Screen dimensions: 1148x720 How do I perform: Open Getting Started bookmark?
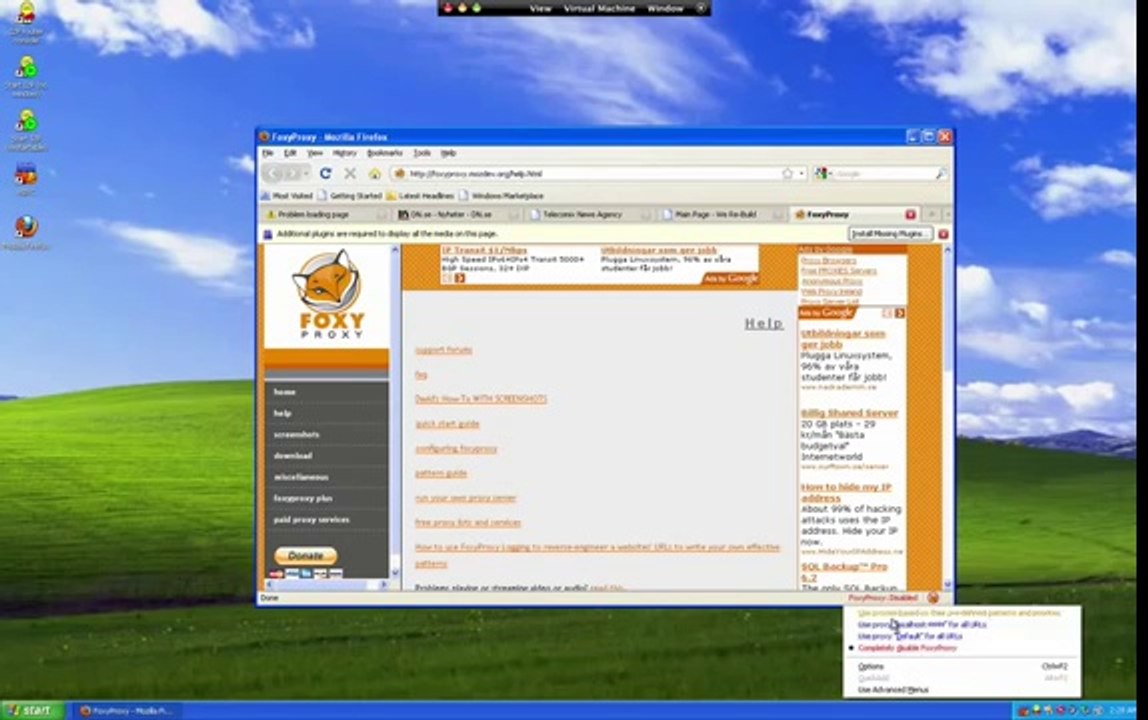coord(350,196)
